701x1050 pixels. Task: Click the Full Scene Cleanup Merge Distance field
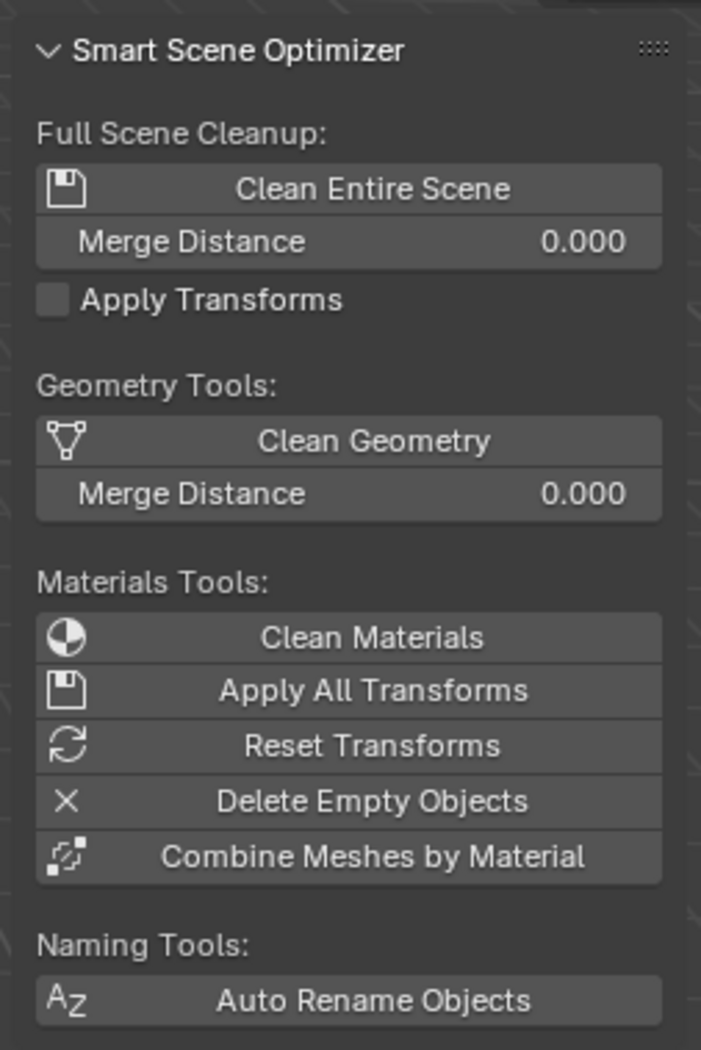tap(349, 242)
